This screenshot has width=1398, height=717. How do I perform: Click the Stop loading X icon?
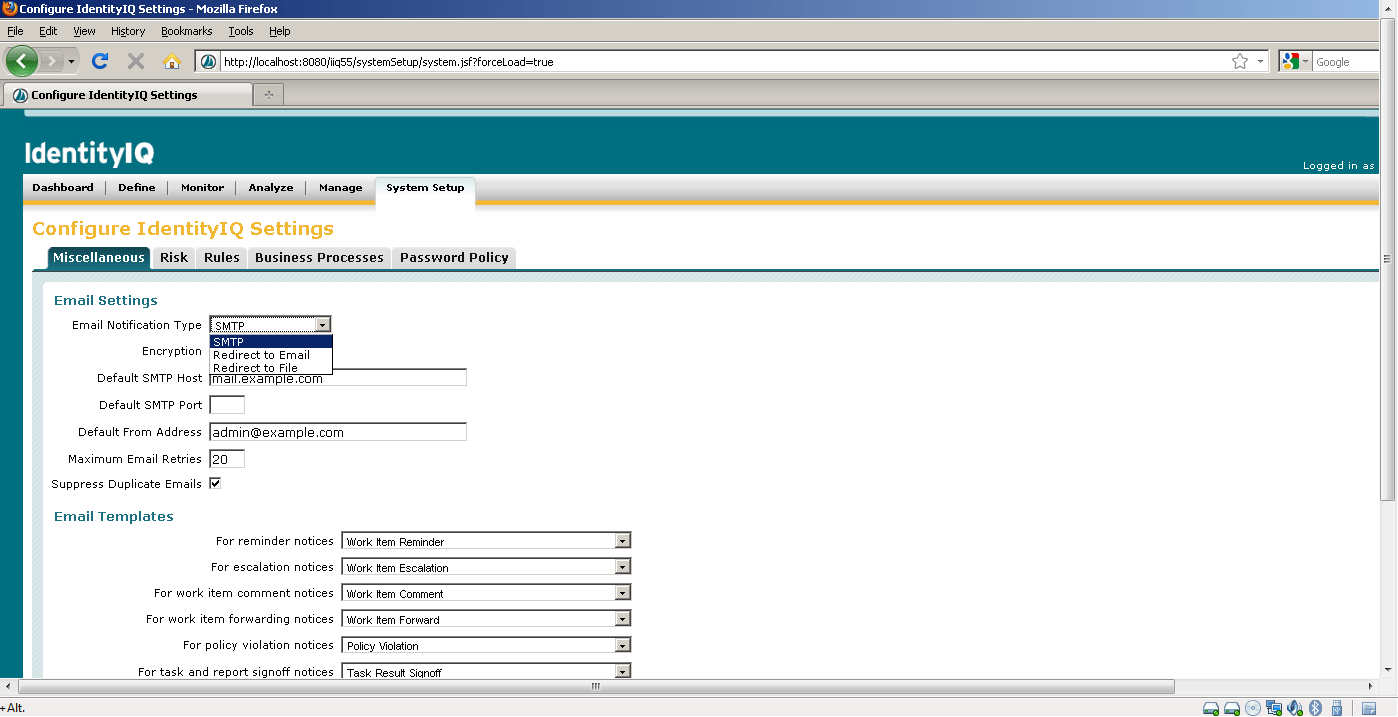tap(136, 61)
